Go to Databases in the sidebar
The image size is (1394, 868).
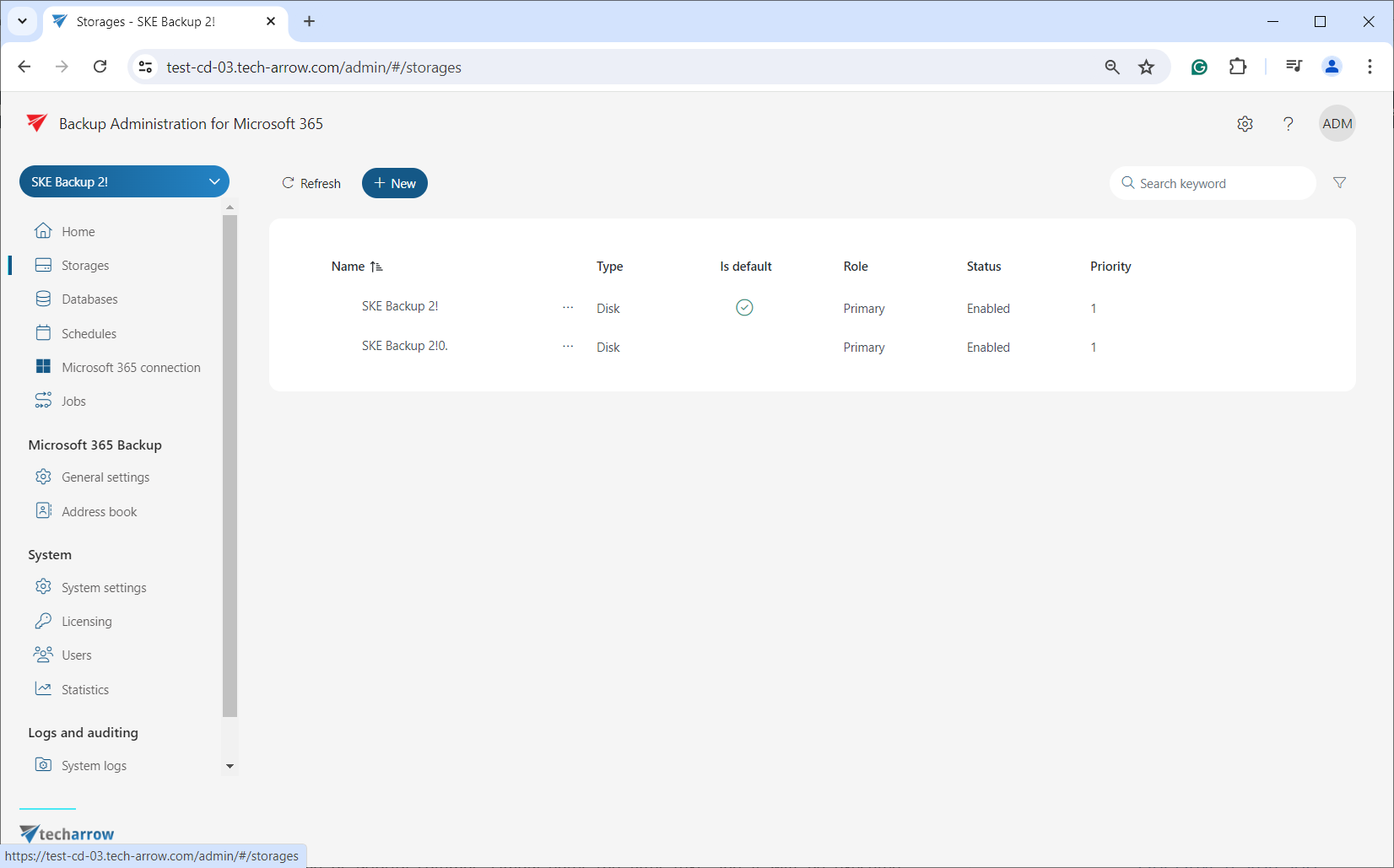click(89, 299)
